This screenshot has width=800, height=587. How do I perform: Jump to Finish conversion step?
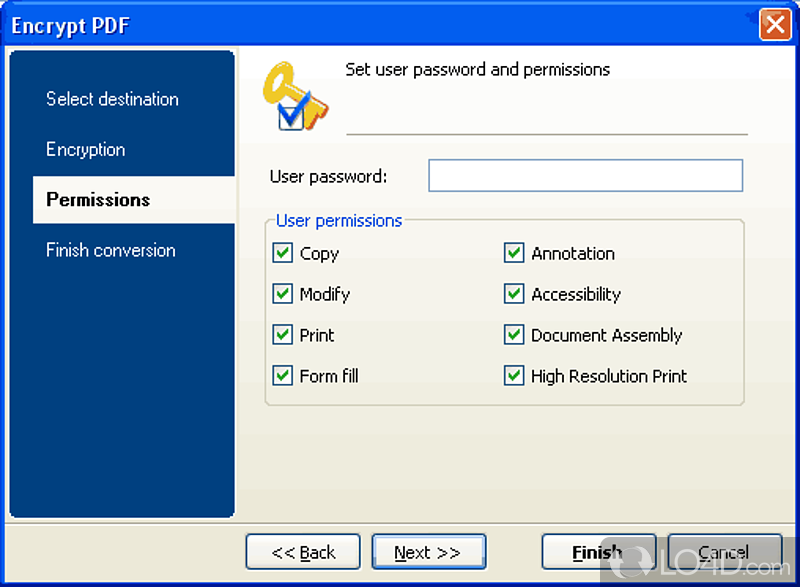(x=110, y=250)
